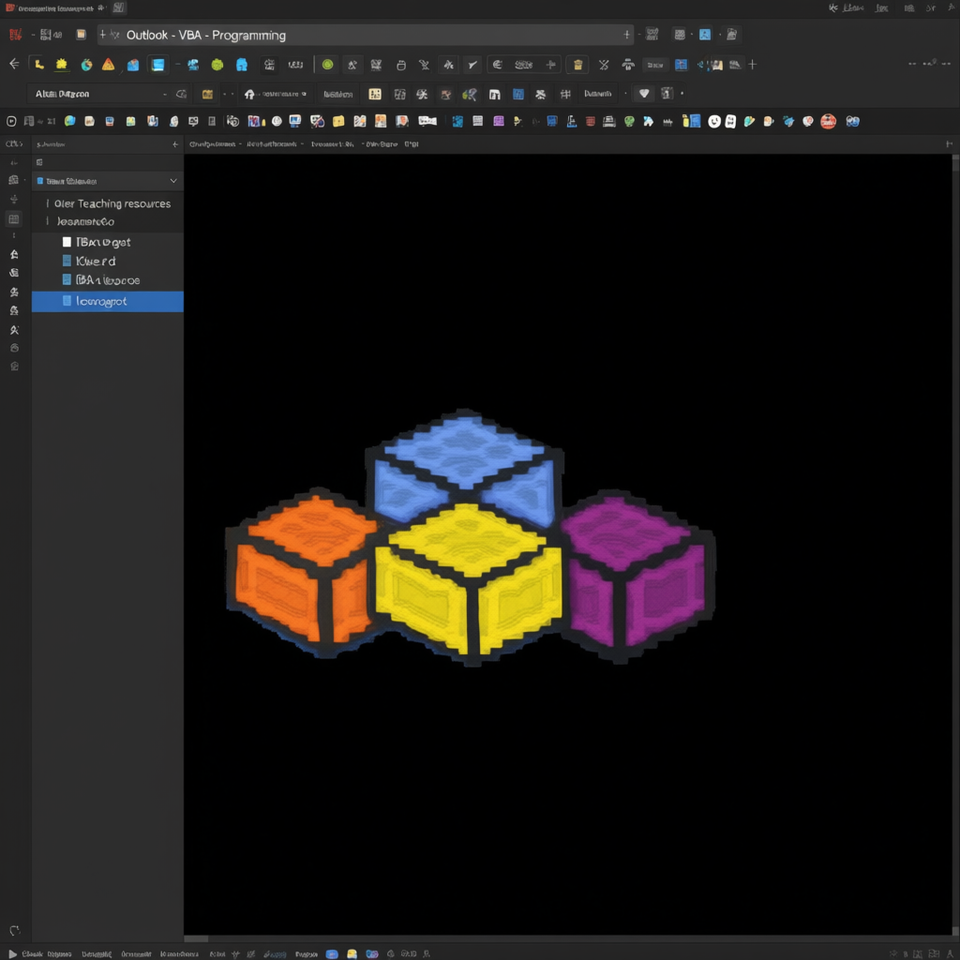Click the plus button after toolbar icons

[x=752, y=64]
